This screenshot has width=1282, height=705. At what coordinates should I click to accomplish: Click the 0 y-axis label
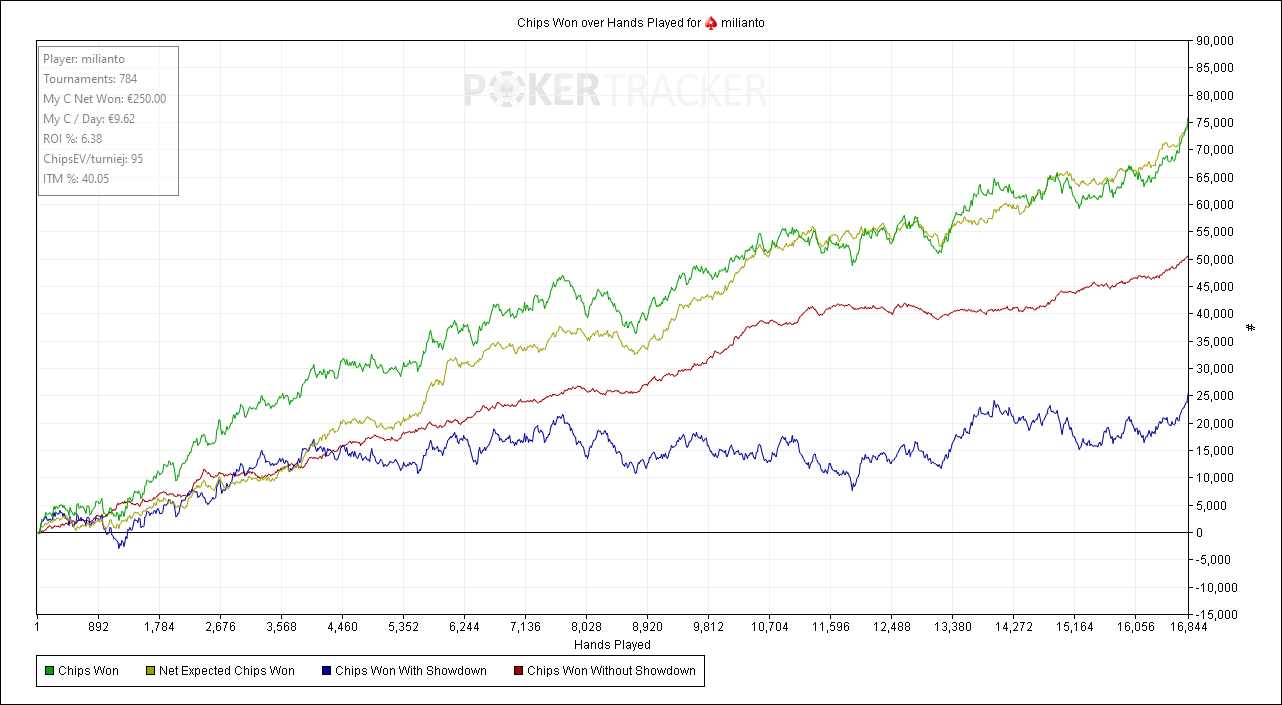1200,533
